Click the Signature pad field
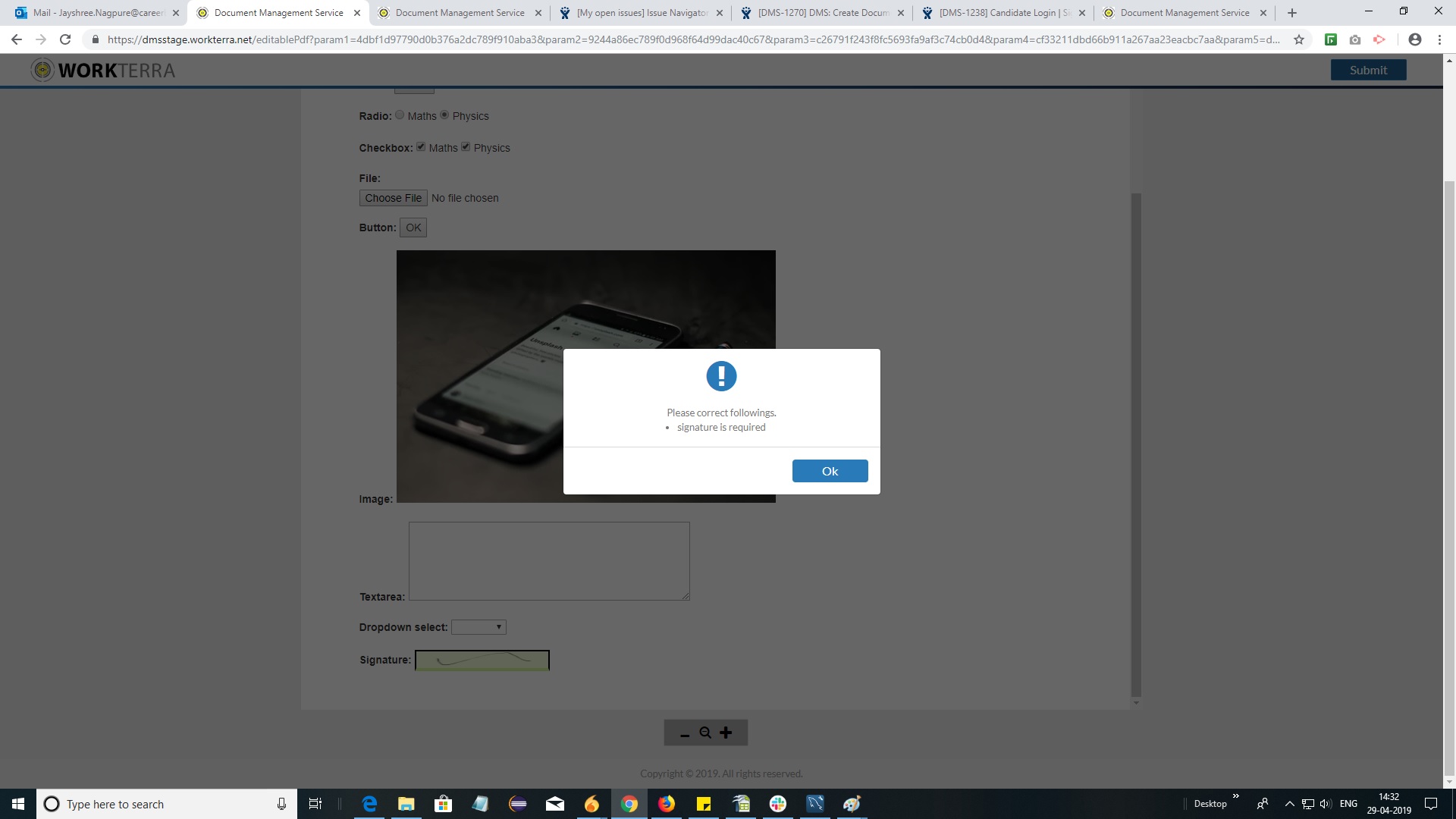This screenshot has width=1456, height=819. coord(482,661)
